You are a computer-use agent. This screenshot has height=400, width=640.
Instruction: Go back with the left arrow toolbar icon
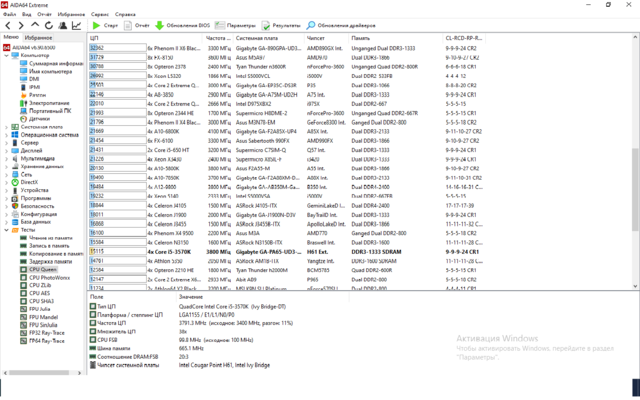8,25
